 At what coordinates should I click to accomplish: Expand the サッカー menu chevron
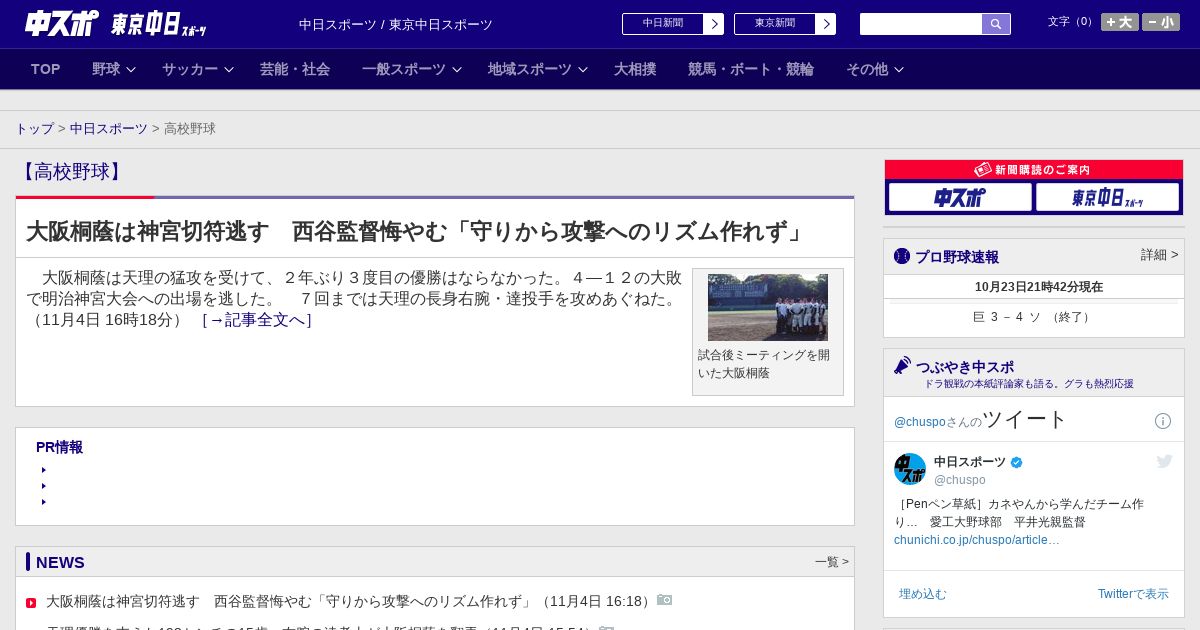pos(228,70)
